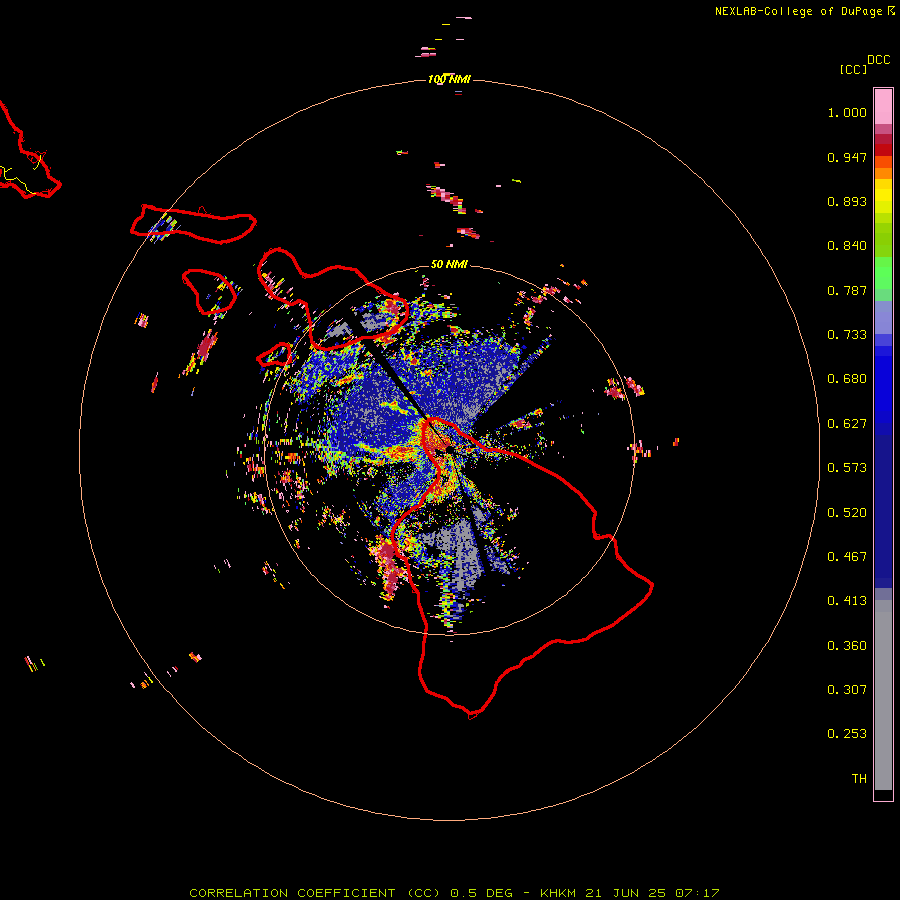The height and width of the screenshot is (900, 900).
Task: Click the gray low-value segment of the color bar
Action: pyautogui.click(x=883, y=695)
